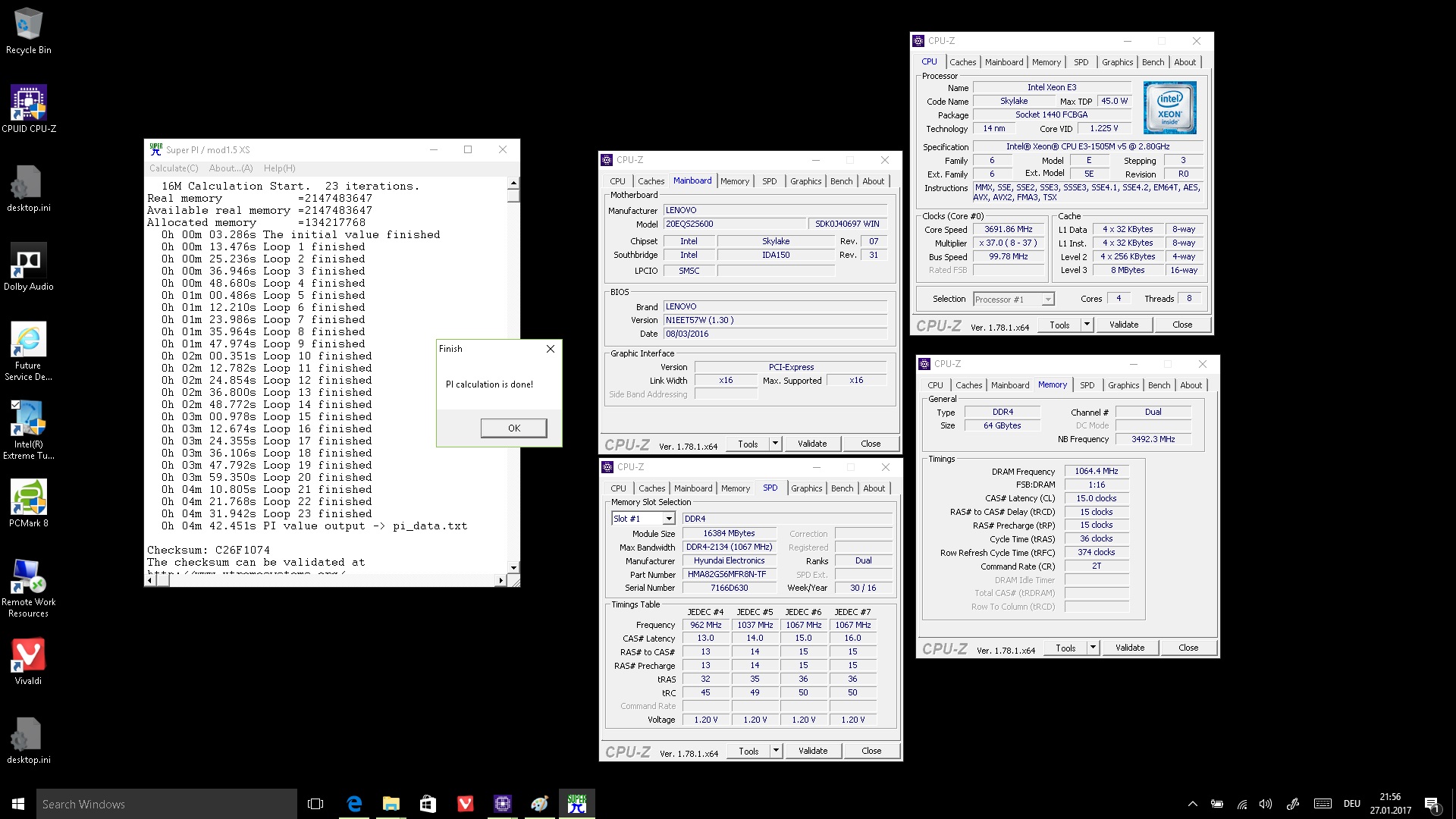Switch to Caches tab in CPU window
The image size is (1456, 819).
[x=962, y=62]
